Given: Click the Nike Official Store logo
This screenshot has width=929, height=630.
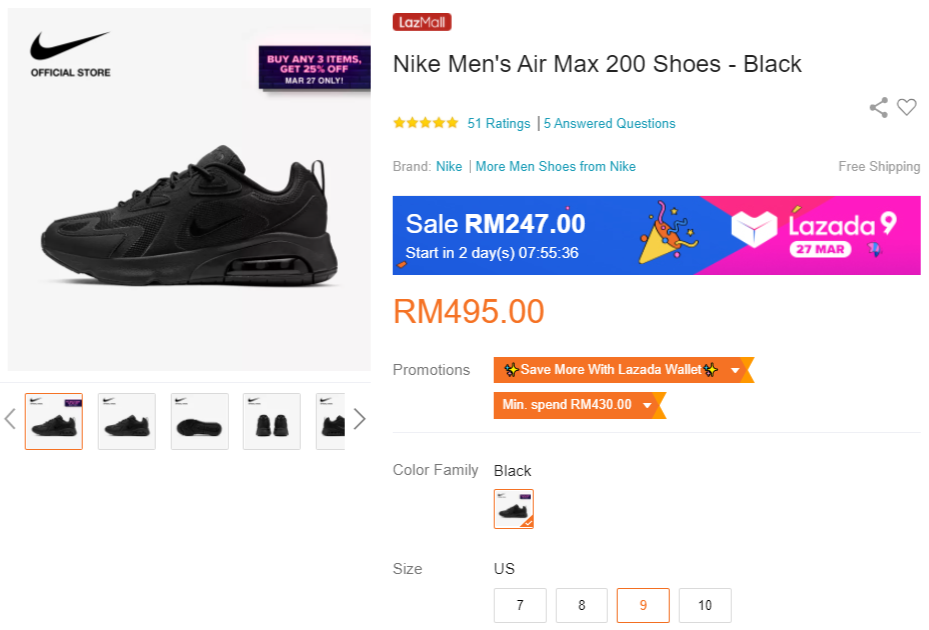Looking at the screenshot, I should tap(70, 54).
